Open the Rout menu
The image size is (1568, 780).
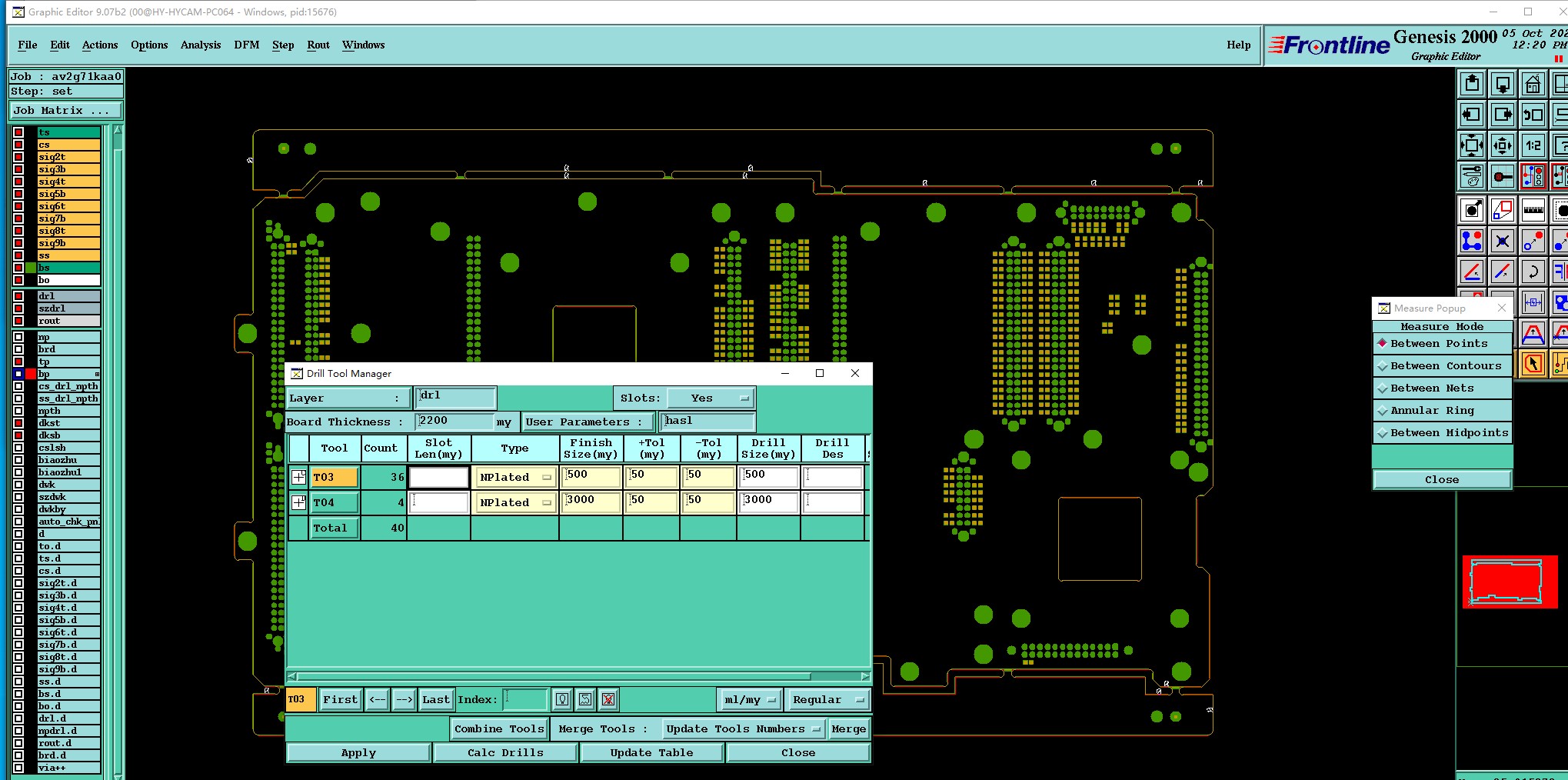[x=318, y=45]
